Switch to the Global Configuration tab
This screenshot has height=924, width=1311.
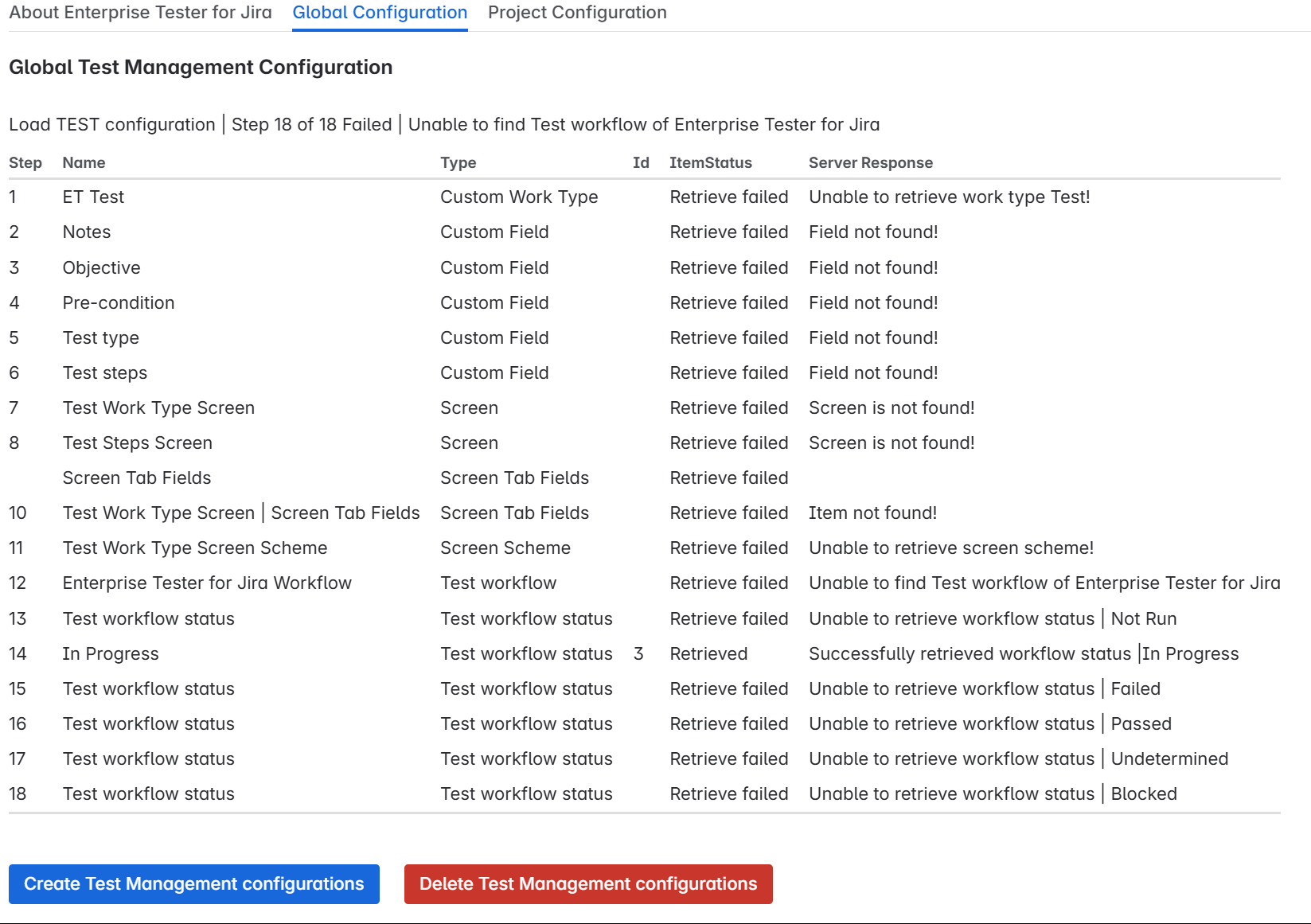[380, 13]
